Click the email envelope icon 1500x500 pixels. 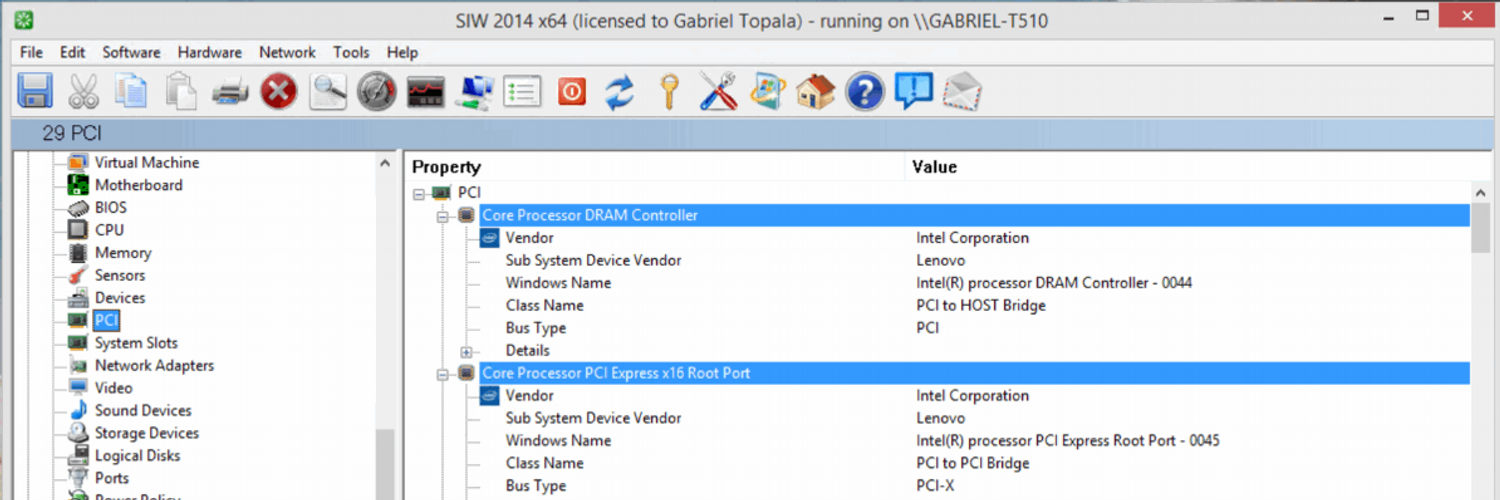point(962,92)
